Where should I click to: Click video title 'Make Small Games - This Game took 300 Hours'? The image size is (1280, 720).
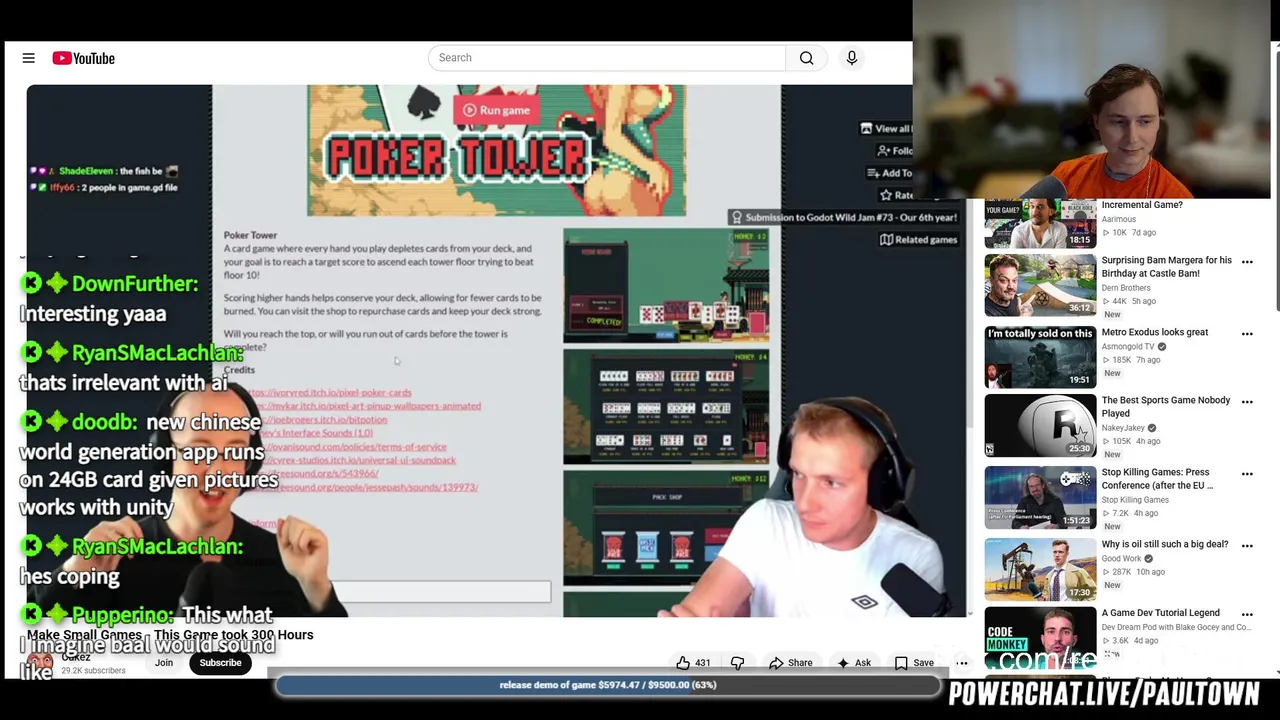click(170, 635)
